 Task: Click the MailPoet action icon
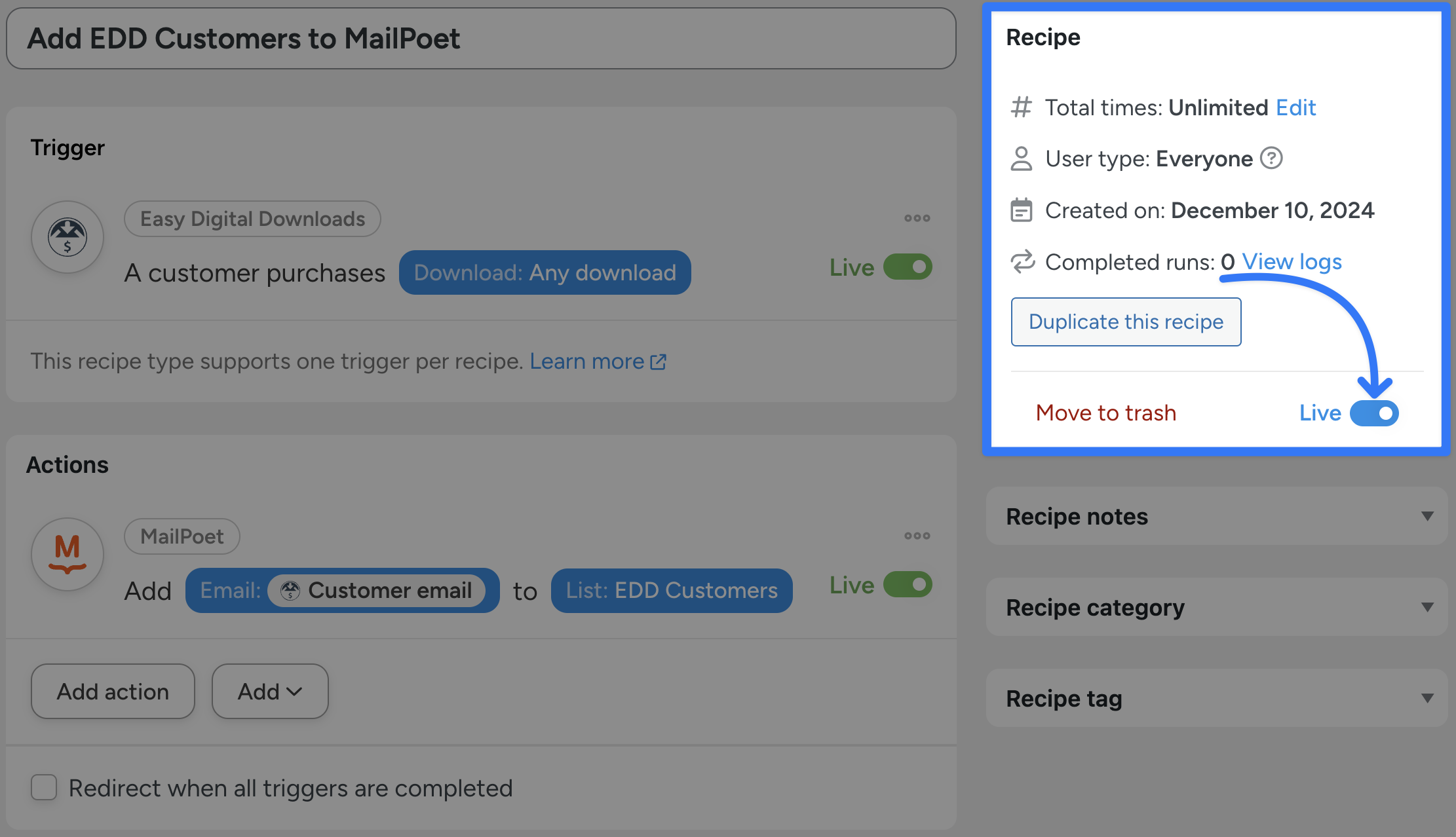pyautogui.click(x=67, y=554)
